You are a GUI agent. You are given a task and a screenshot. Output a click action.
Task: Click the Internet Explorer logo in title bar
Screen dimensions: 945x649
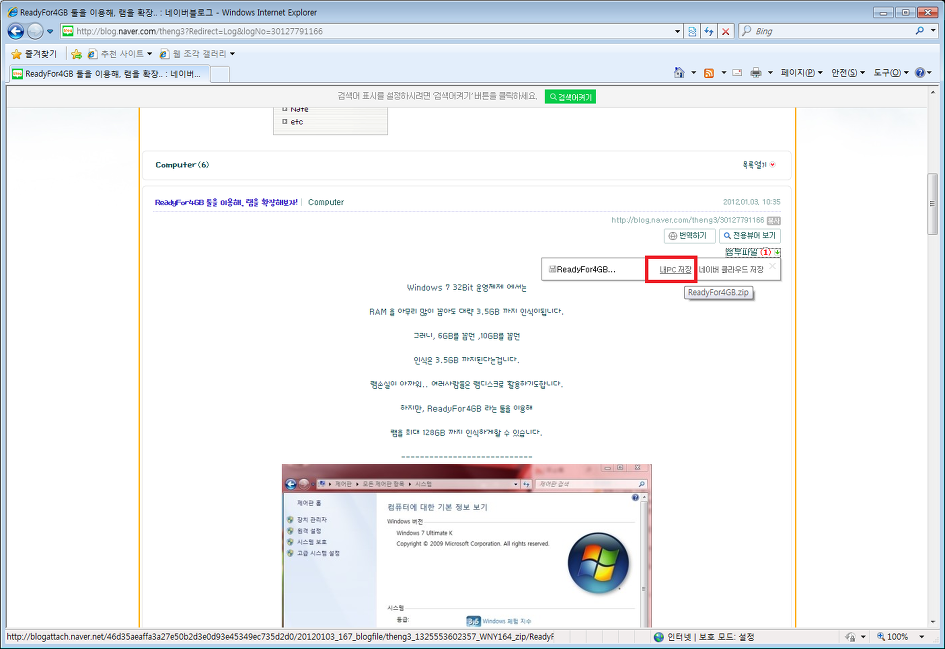pyautogui.click(x=12, y=12)
